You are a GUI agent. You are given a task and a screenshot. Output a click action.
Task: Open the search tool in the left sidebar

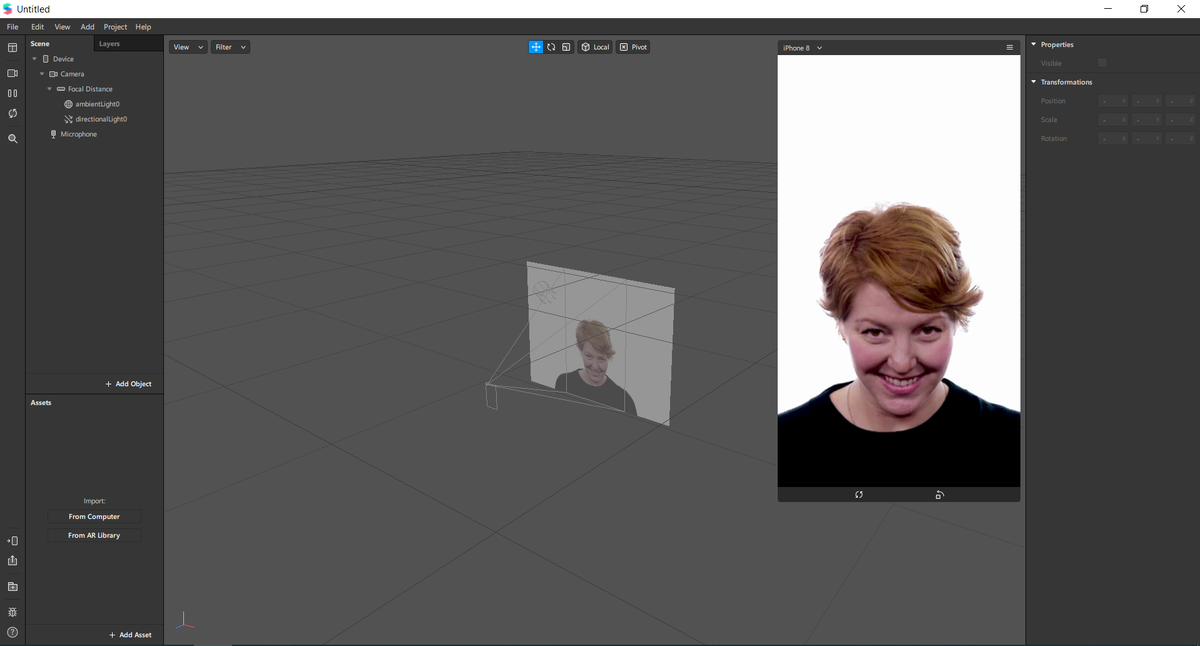point(12,138)
